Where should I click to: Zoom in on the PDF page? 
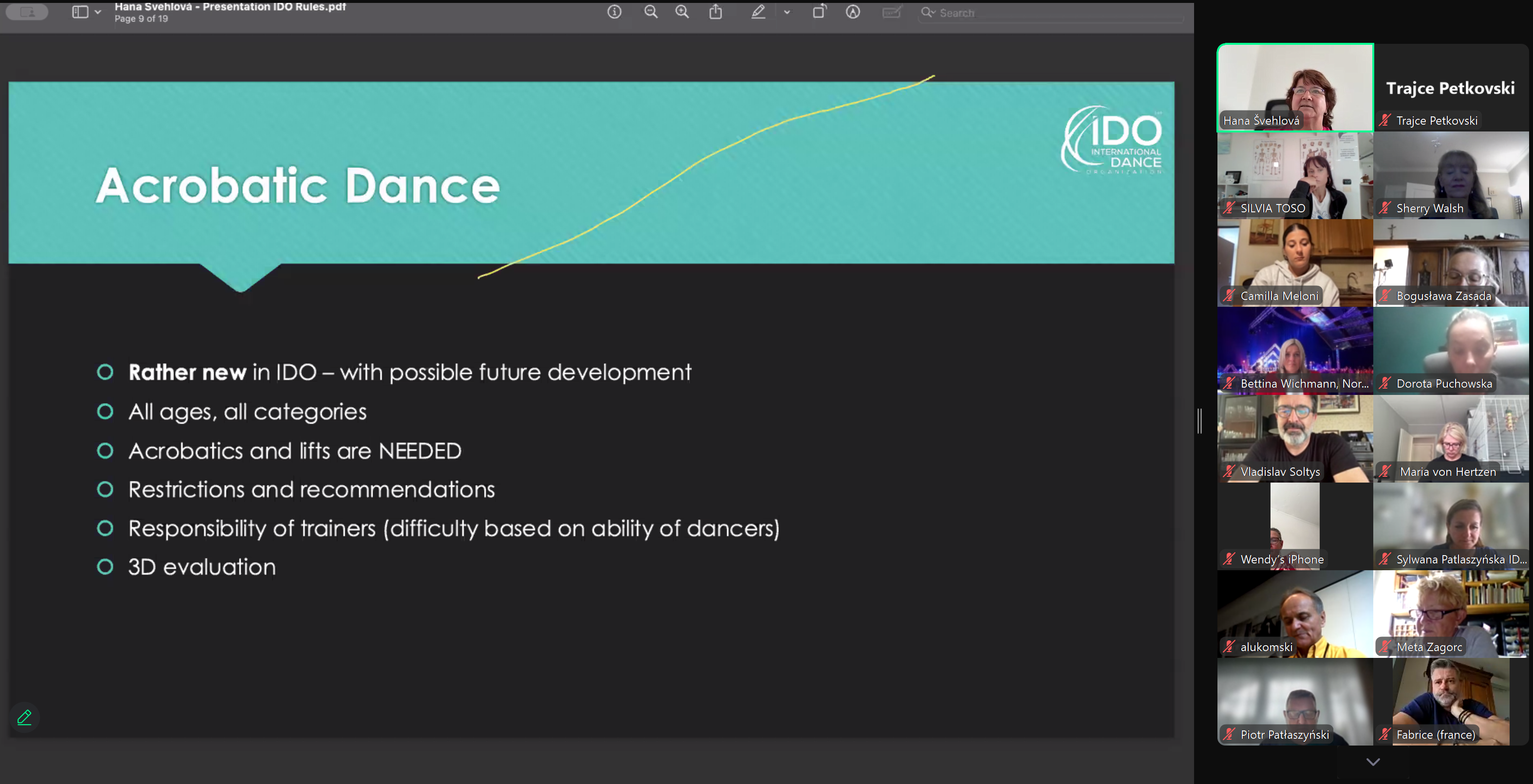(x=682, y=12)
